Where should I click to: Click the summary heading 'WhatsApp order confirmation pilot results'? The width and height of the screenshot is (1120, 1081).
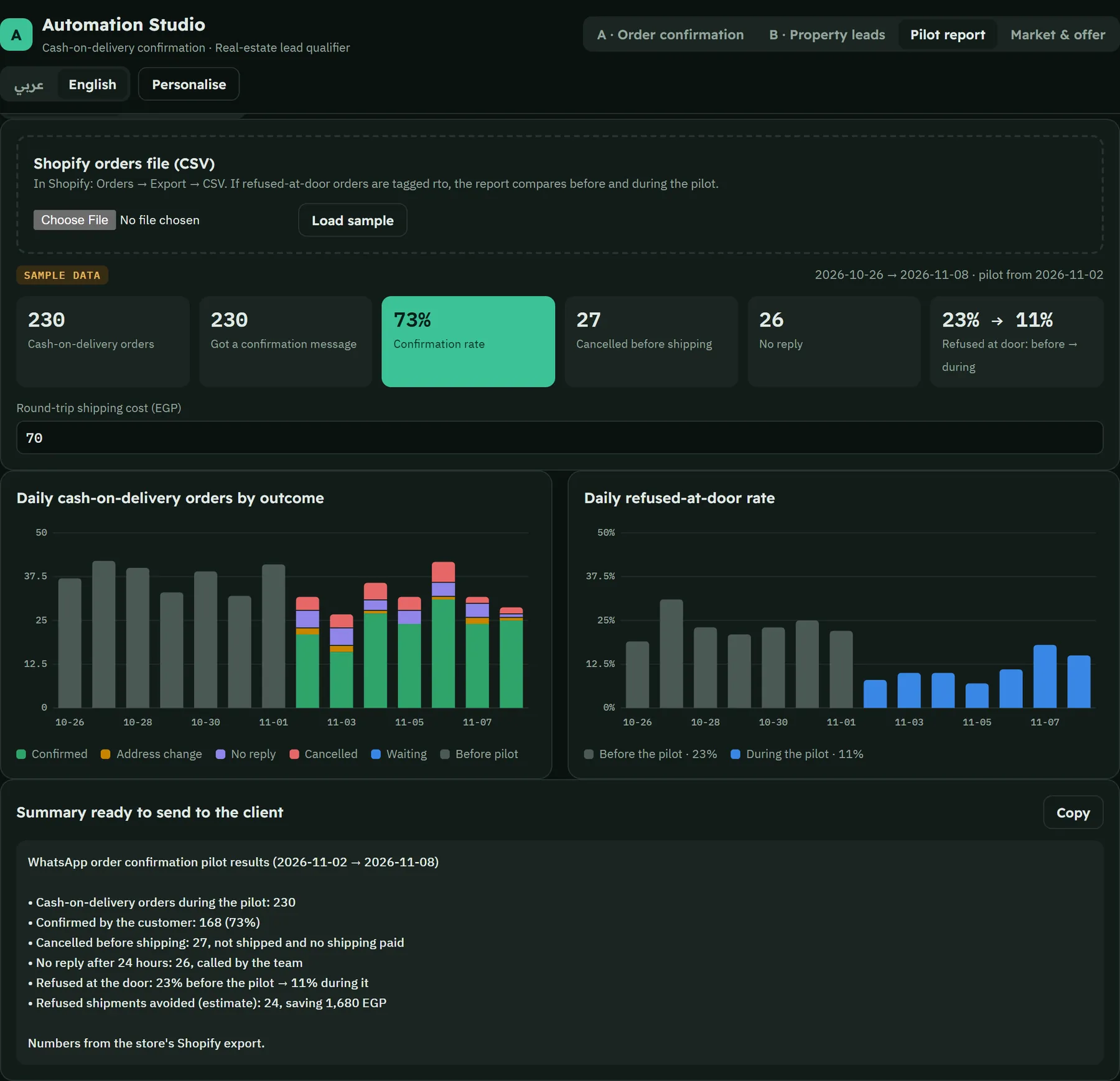coord(149,862)
